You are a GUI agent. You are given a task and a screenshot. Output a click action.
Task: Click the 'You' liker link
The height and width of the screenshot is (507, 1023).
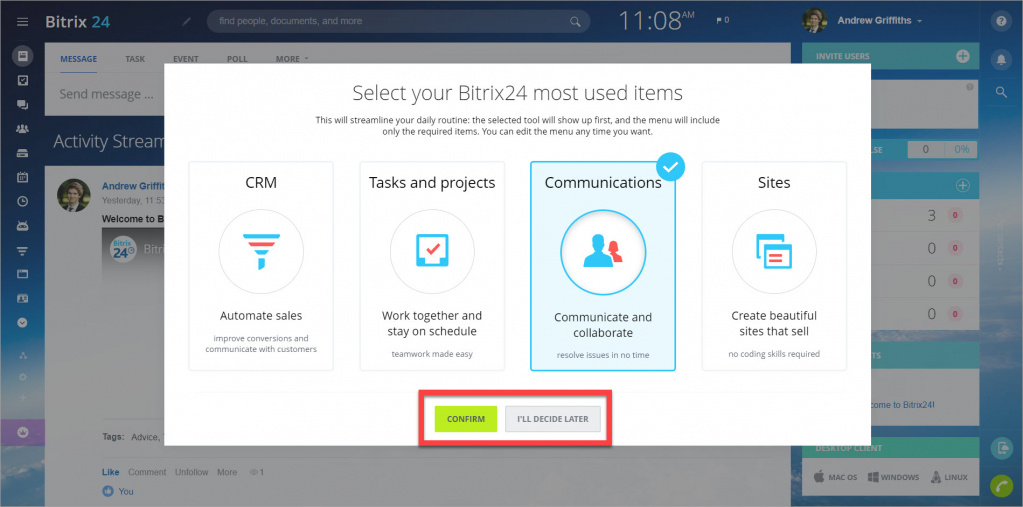126,491
